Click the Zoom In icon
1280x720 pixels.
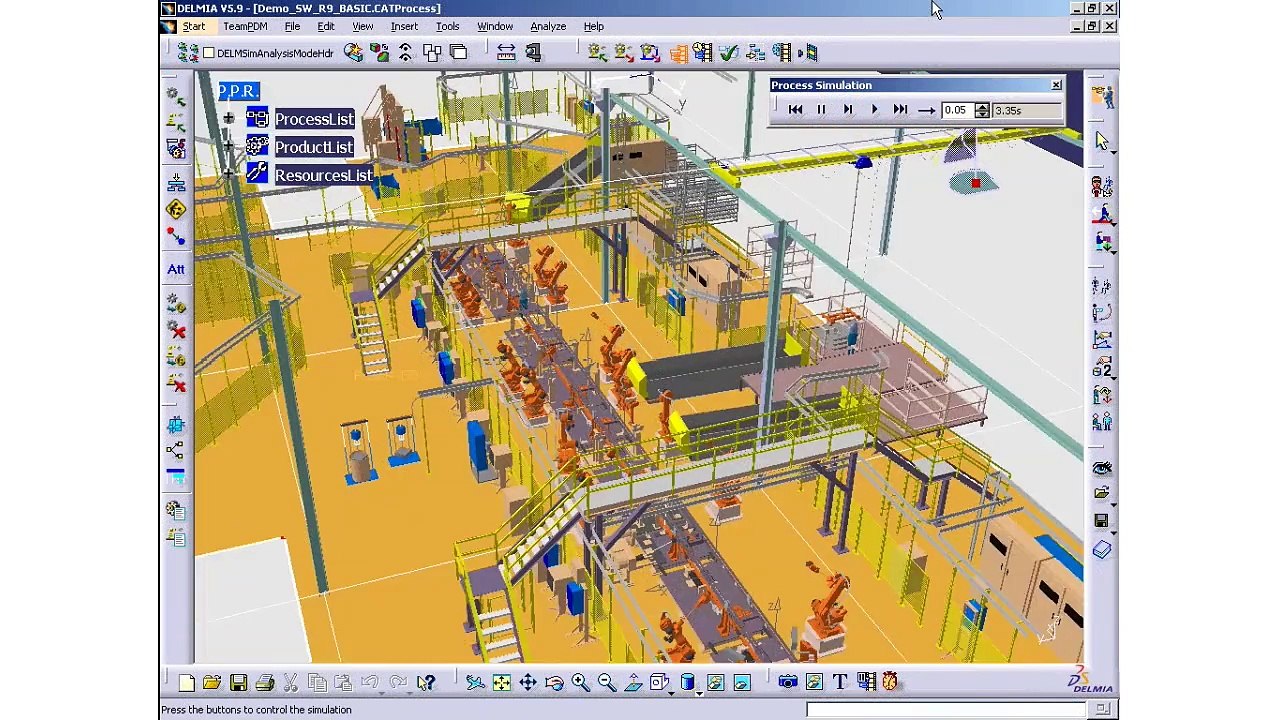[580, 683]
